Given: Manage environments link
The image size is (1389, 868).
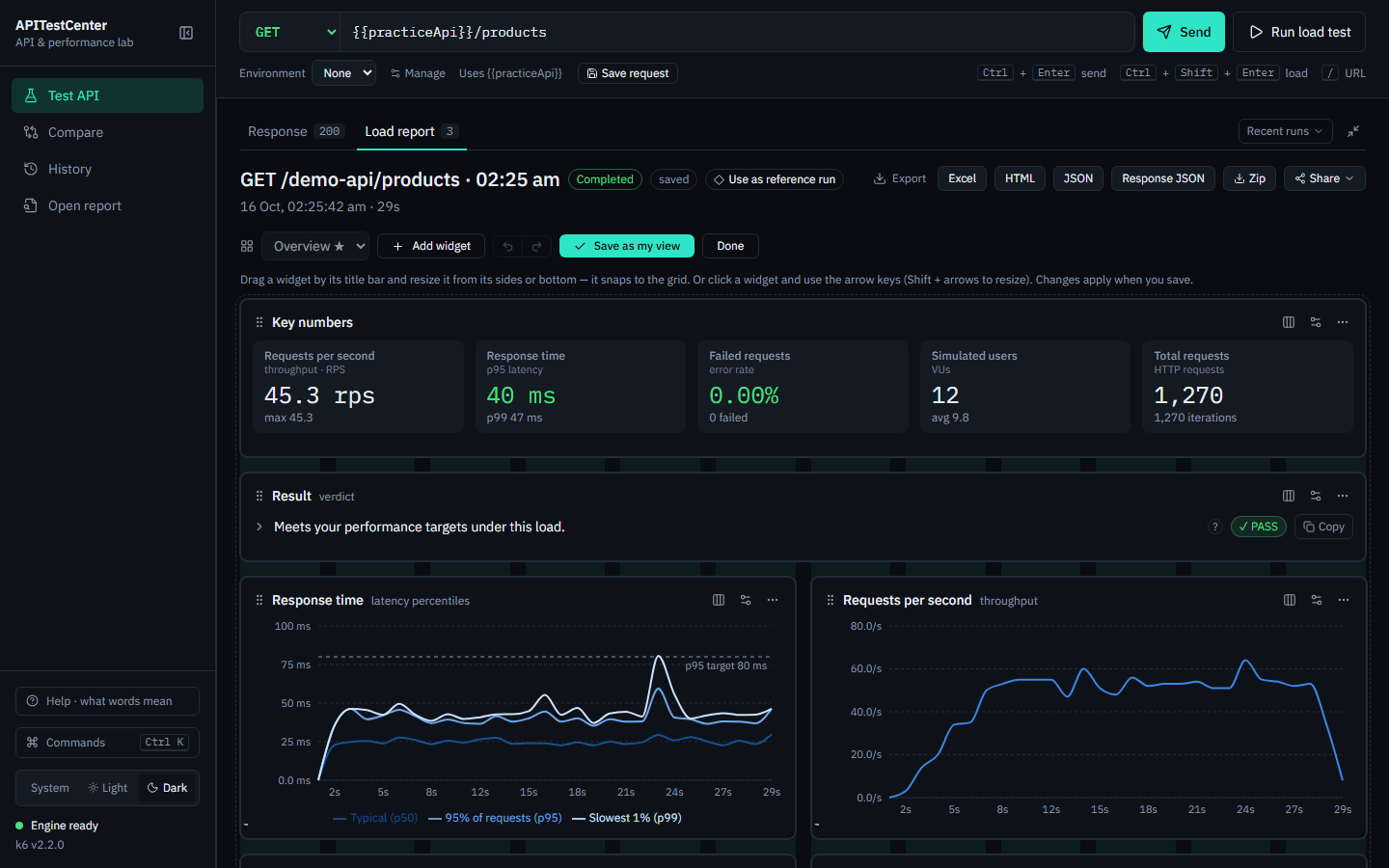Looking at the screenshot, I should tap(418, 73).
